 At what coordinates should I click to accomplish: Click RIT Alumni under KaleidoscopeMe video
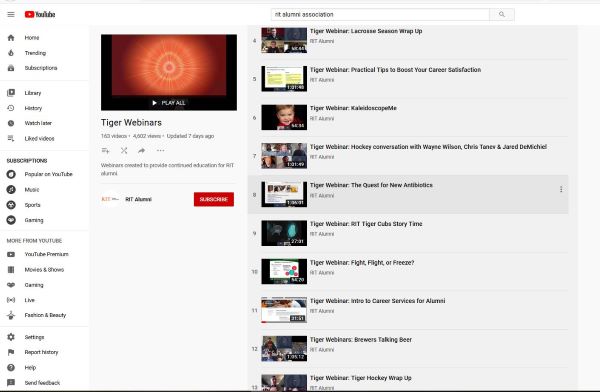tap(322, 119)
